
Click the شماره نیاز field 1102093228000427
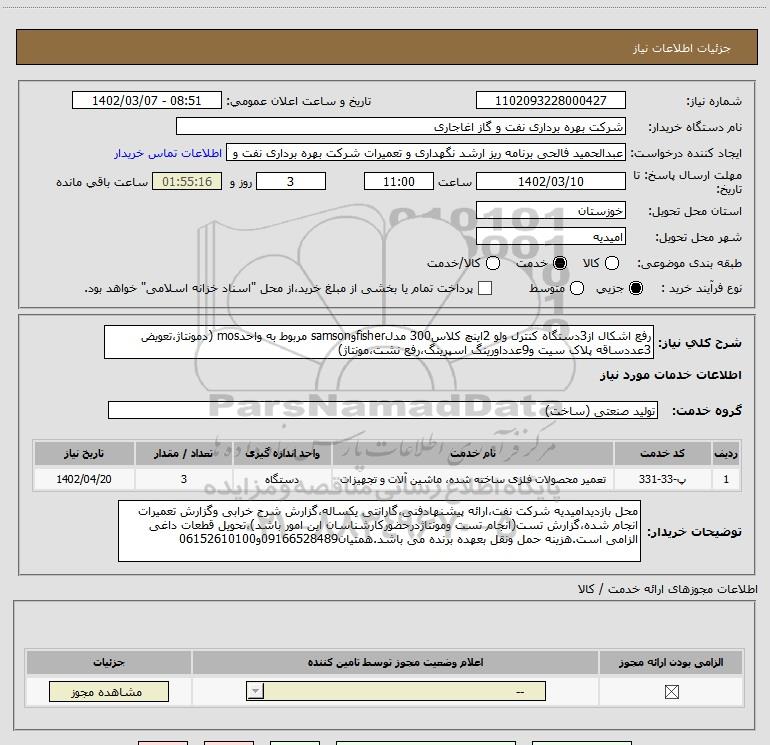tap(550, 100)
